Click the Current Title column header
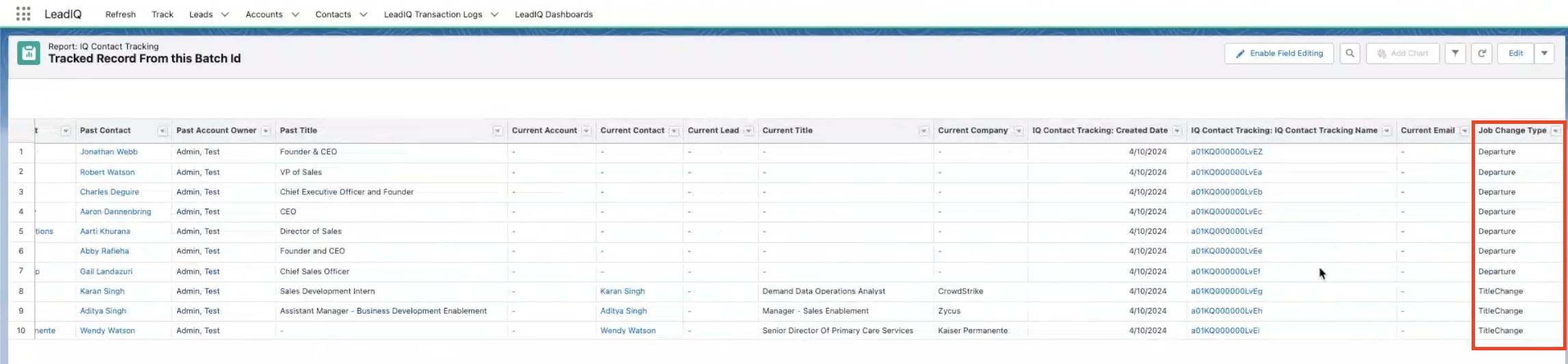Viewport: 1568px width, 364px height. coord(787,131)
